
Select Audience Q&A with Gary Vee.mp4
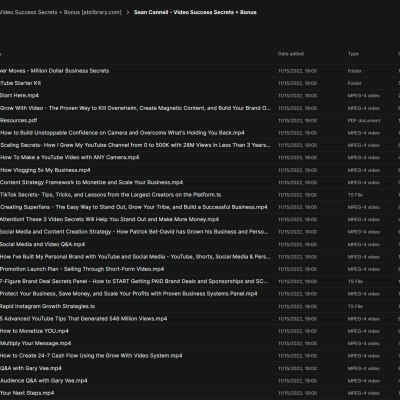click(x=43, y=381)
